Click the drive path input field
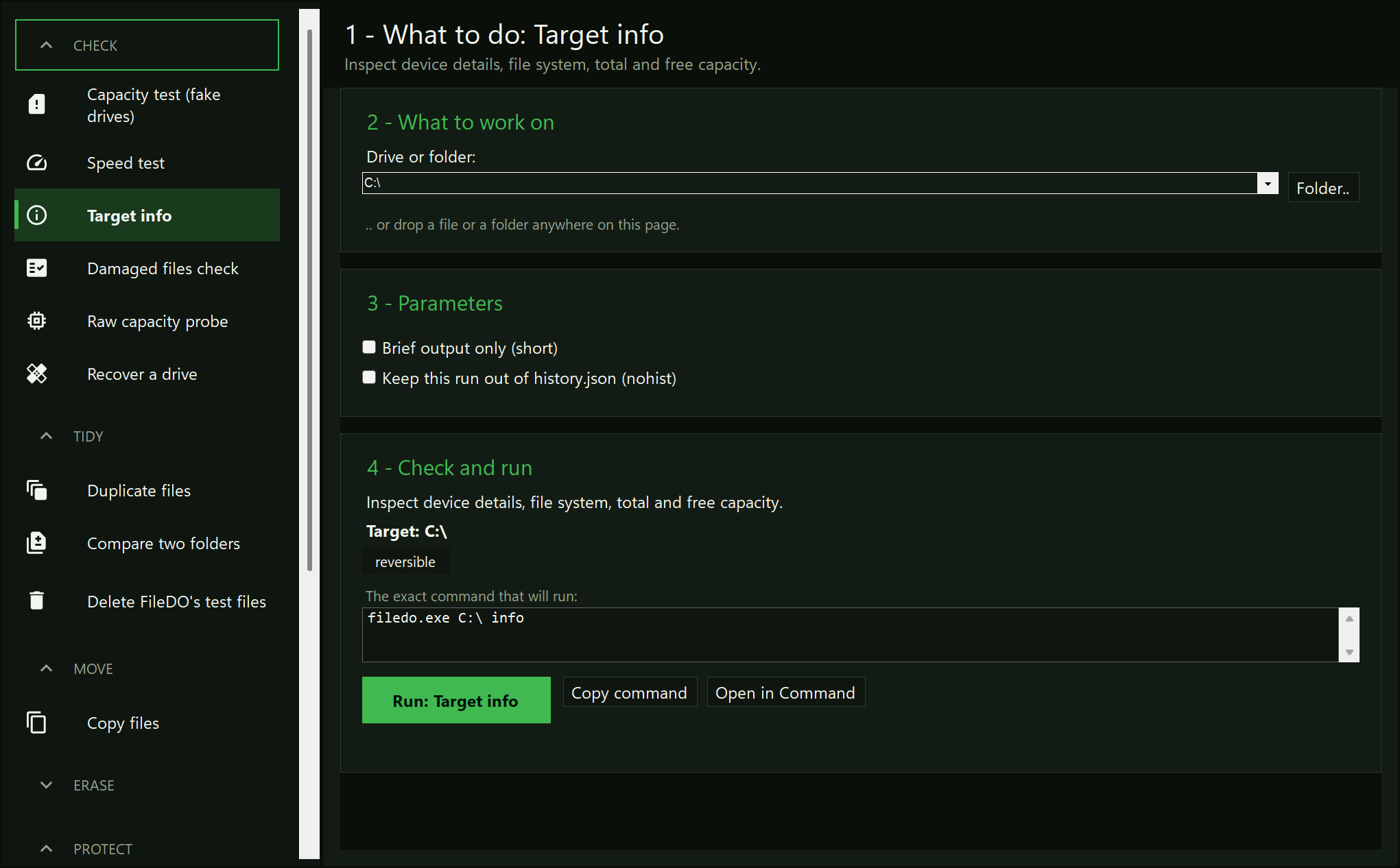This screenshot has width=1400, height=868. click(x=809, y=183)
